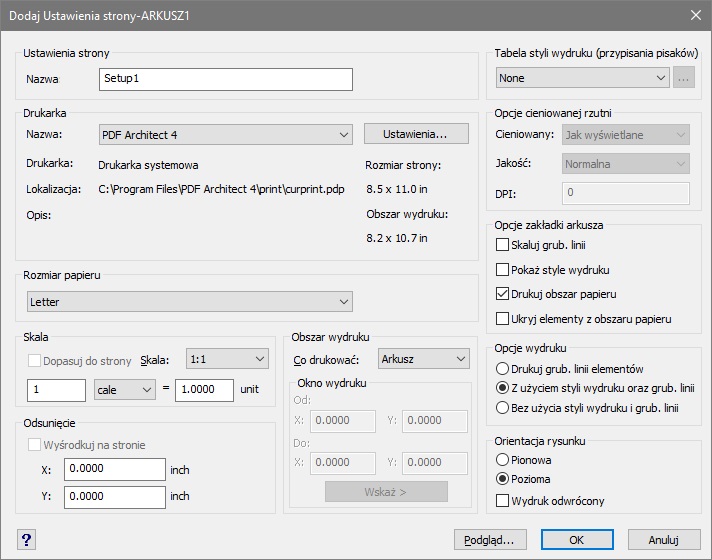Click the Setup1 name input field
This screenshot has width=712, height=560.
pos(226,79)
